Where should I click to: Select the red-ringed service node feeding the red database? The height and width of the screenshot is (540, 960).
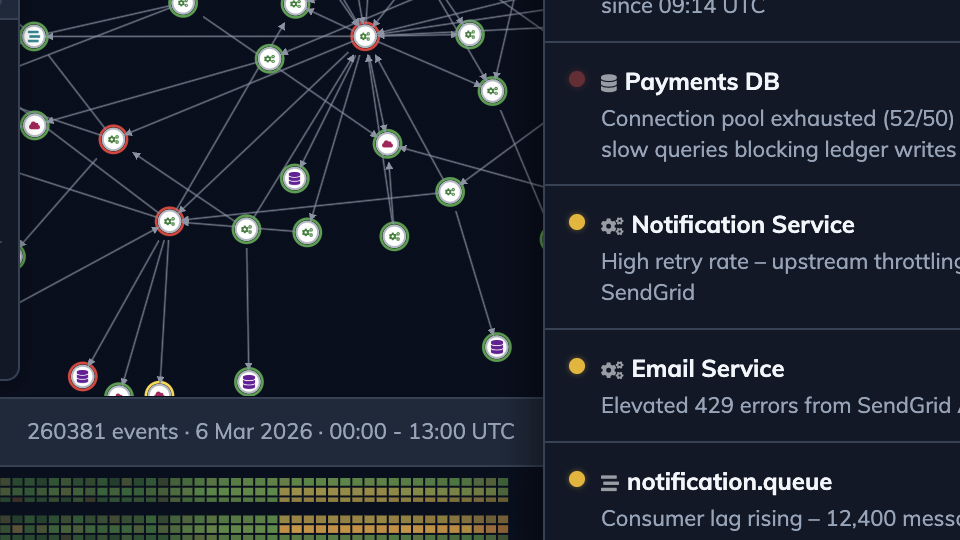pos(170,222)
